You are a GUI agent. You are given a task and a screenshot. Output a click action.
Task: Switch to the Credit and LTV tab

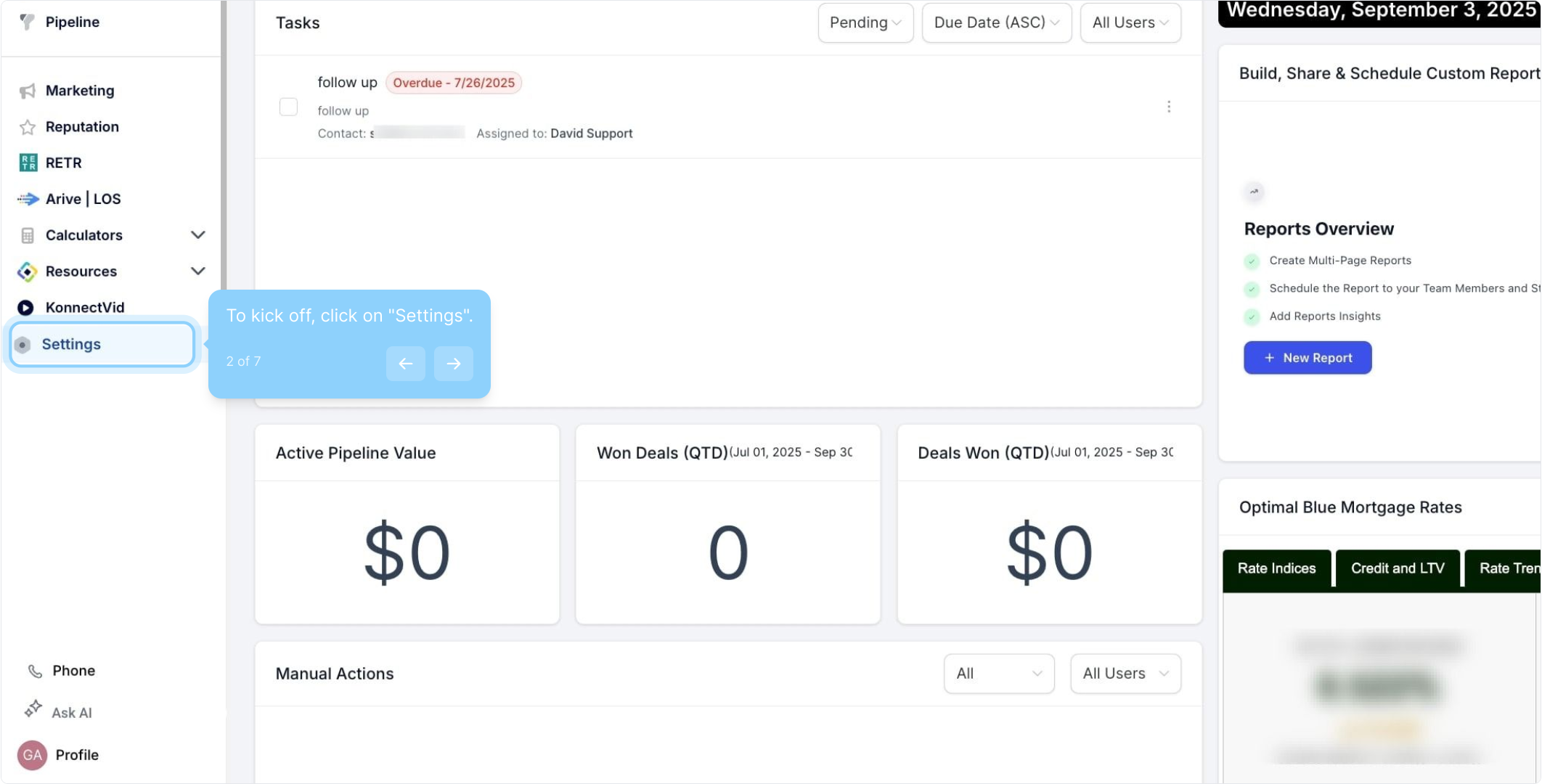pyautogui.click(x=1397, y=568)
